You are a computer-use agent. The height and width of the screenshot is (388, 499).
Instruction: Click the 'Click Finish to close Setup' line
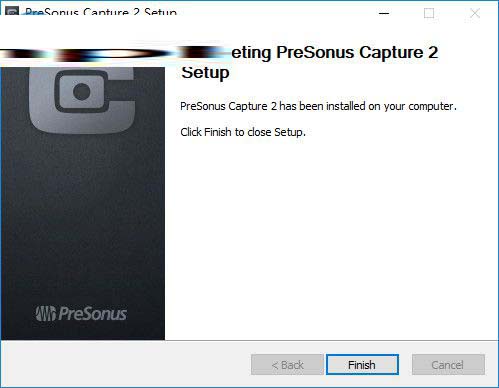tap(243, 132)
